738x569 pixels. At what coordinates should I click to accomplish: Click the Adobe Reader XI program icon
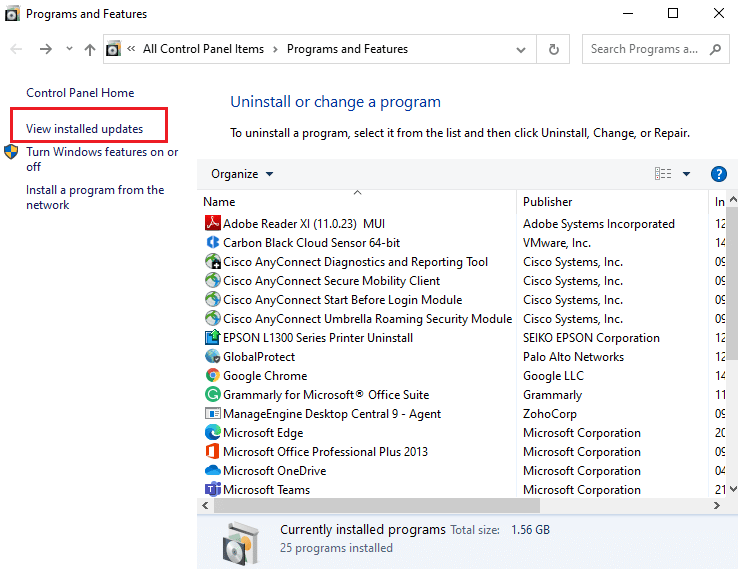[x=212, y=224]
